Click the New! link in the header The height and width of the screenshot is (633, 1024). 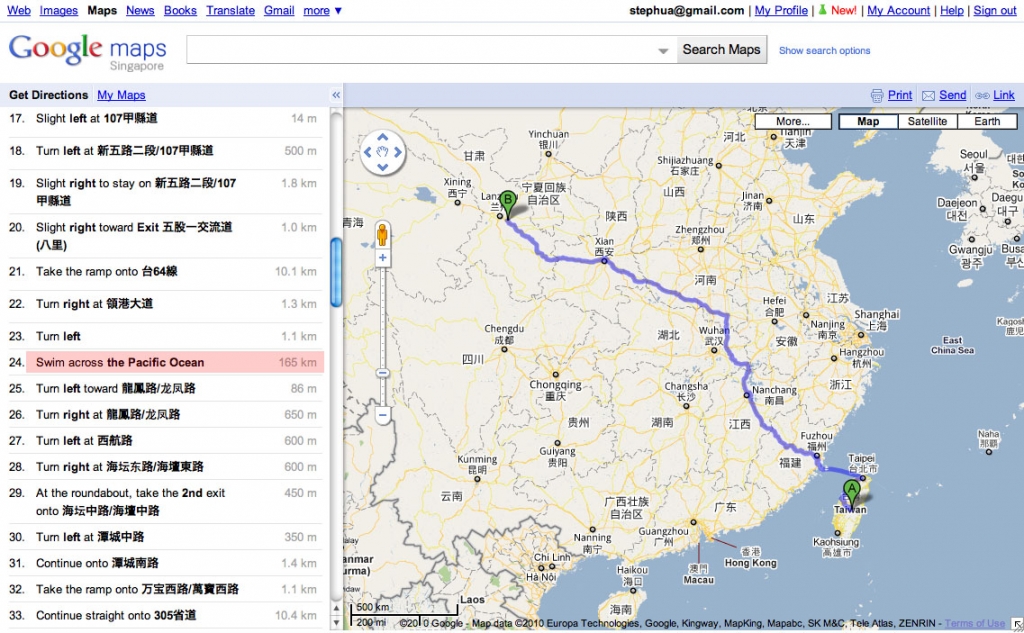click(x=843, y=10)
